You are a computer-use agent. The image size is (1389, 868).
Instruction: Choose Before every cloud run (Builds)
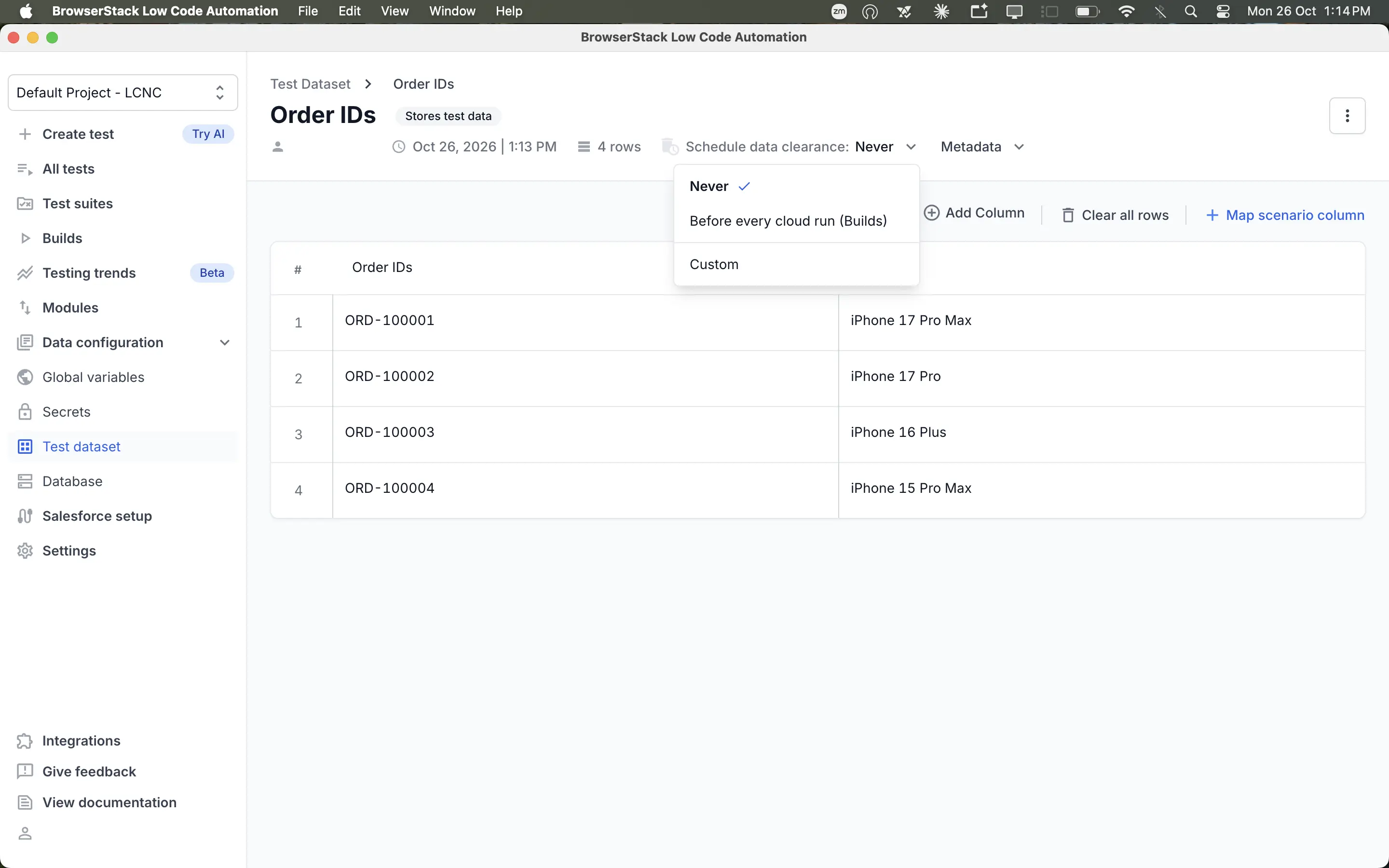tap(797, 221)
